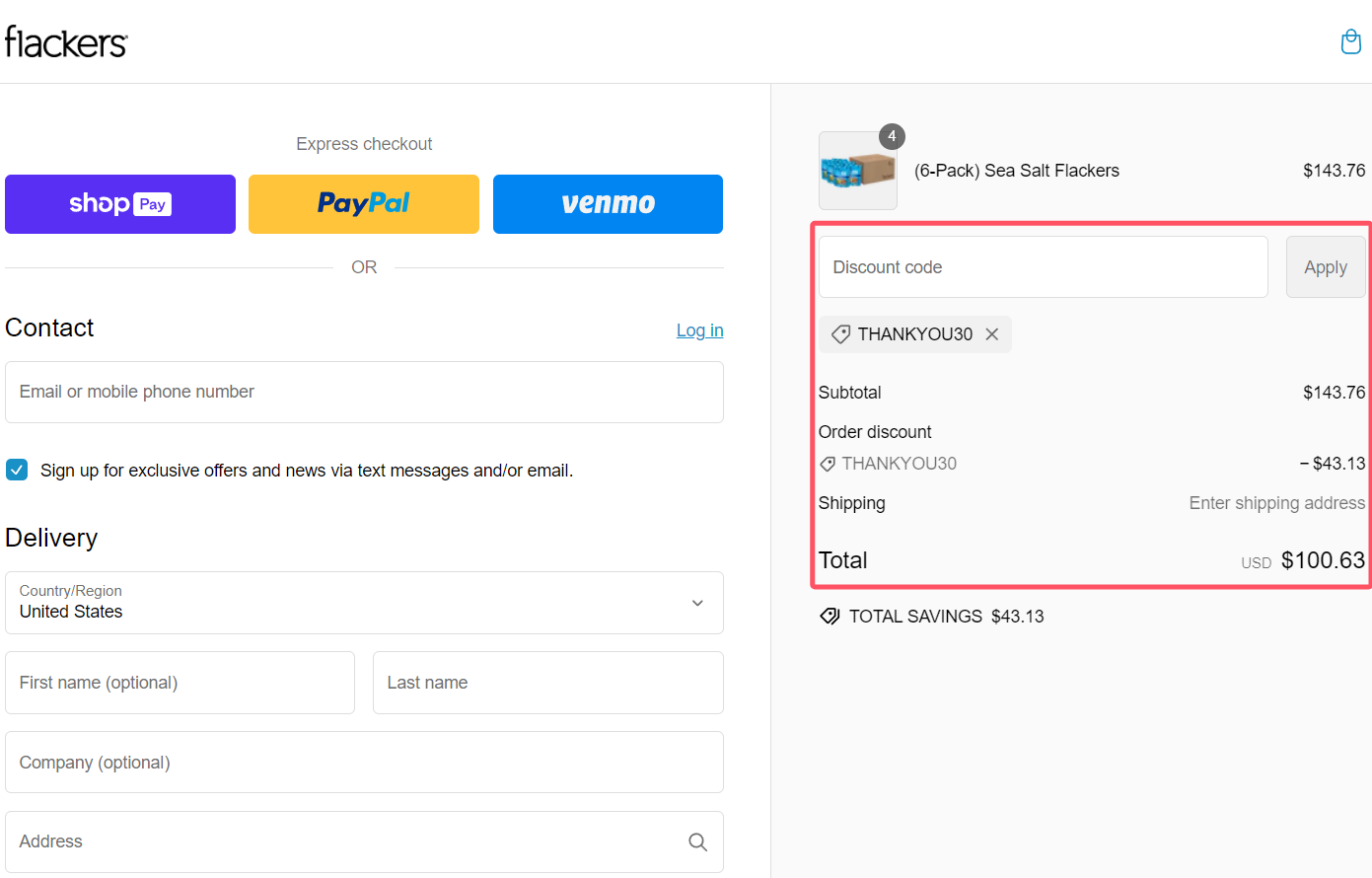The image size is (1372, 878).
Task: Click the Express checkout heading
Action: coord(364,144)
